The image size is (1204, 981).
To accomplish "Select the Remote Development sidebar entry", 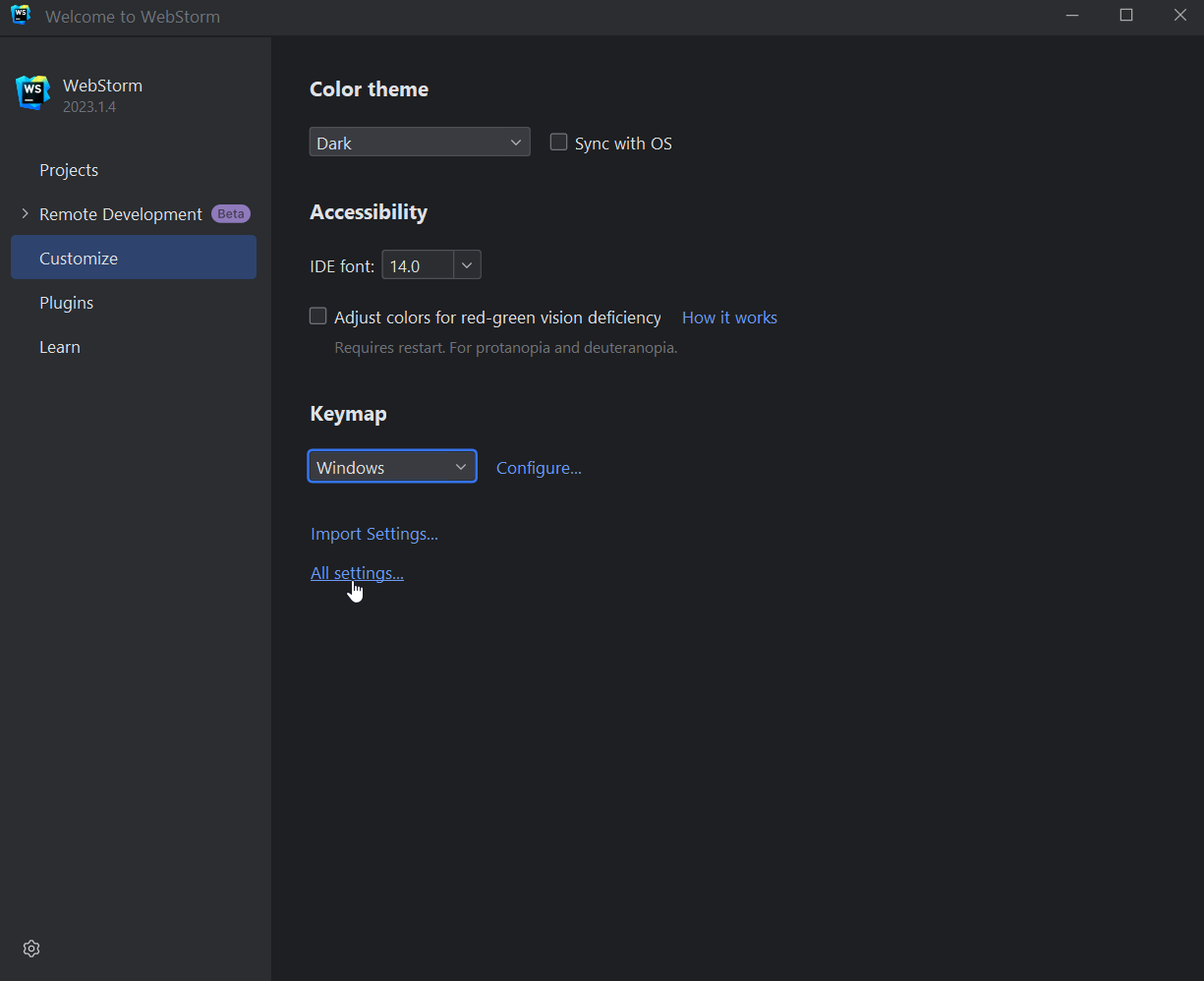I will (x=119, y=213).
